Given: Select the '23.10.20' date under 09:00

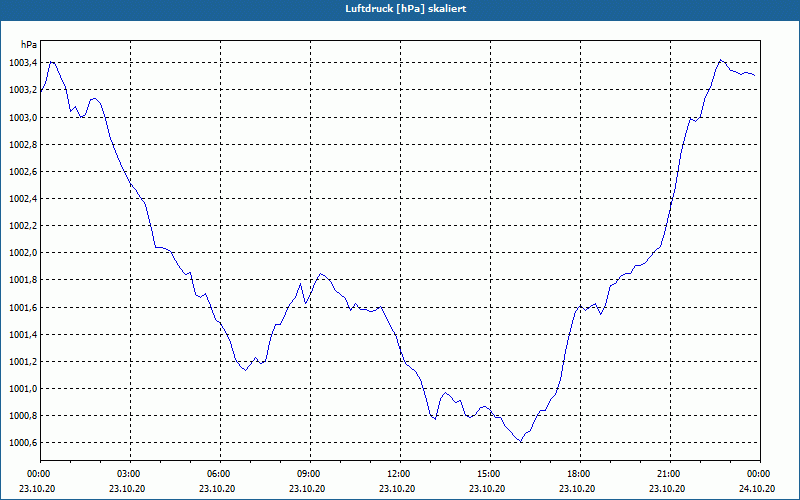Looking at the screenshot, I should [307, 488].
